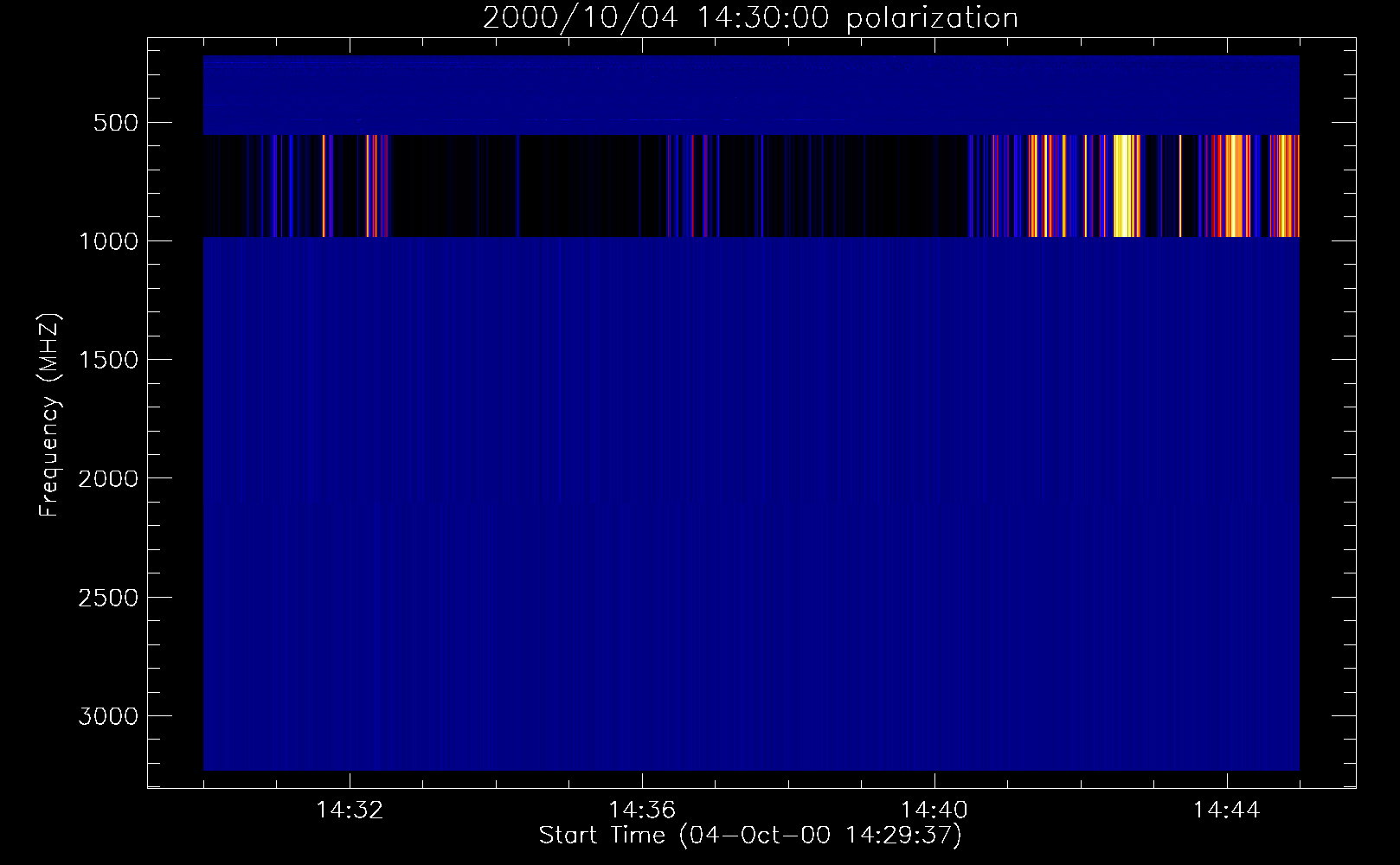The width and height of the screenshot is (1400, 865).
Task: Click the 14:44 time tick label
Action: (x=1227, y=811)
